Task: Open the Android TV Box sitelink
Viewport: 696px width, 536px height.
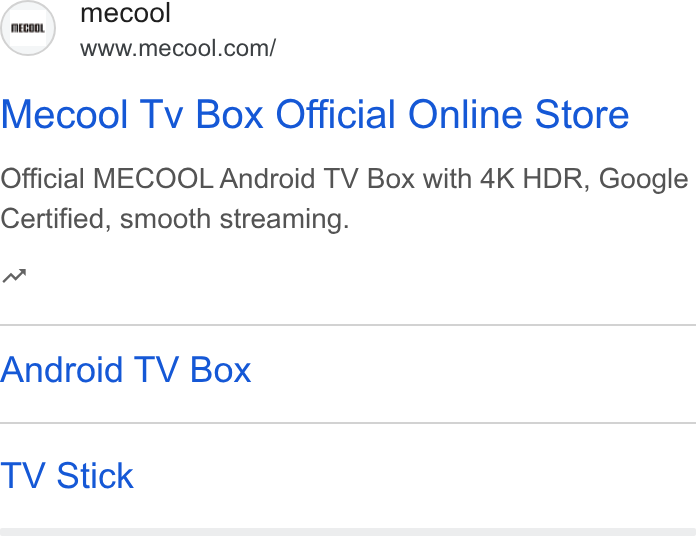Action: pos(126,370)
